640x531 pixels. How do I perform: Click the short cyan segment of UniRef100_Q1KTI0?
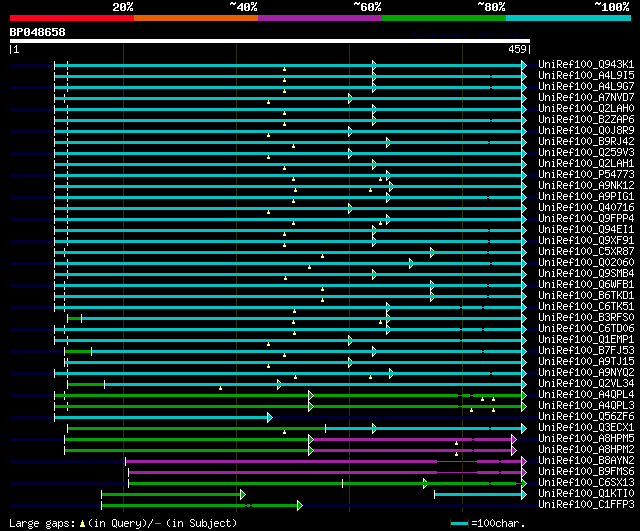point(478,495)
